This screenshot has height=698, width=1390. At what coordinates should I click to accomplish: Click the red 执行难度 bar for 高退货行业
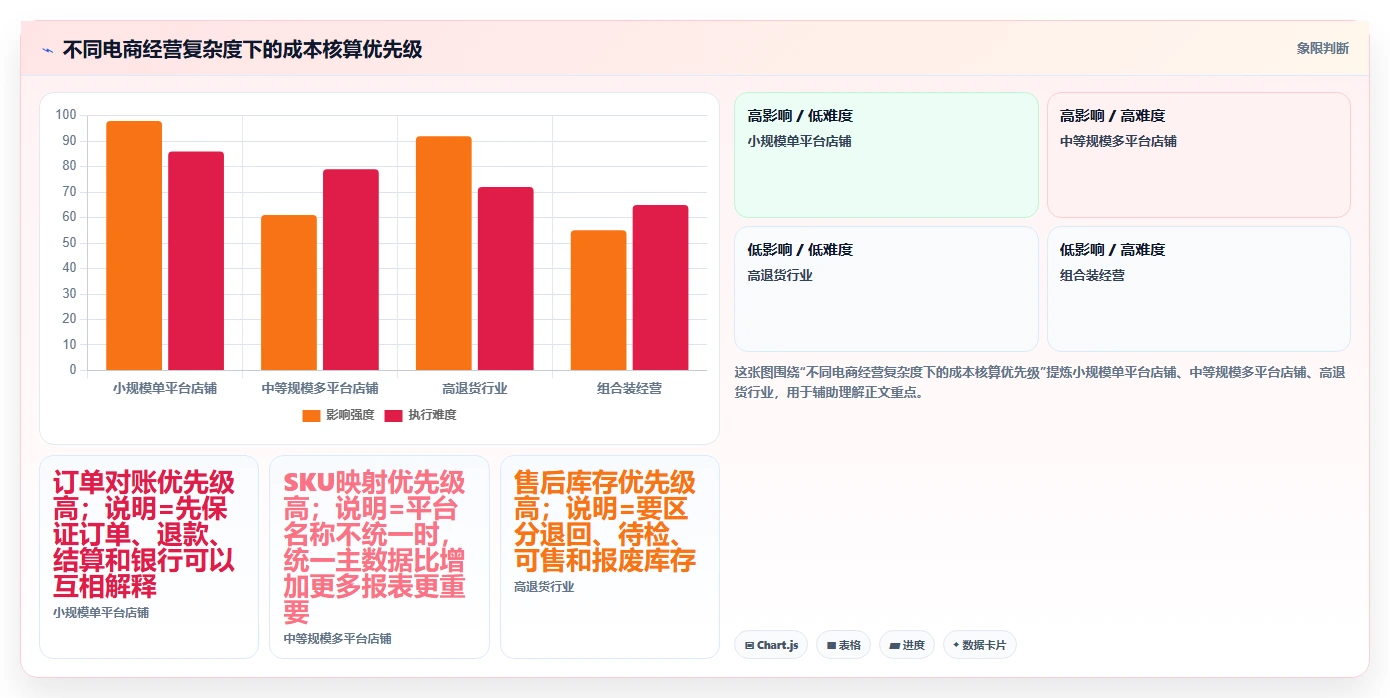coord(506,279)
